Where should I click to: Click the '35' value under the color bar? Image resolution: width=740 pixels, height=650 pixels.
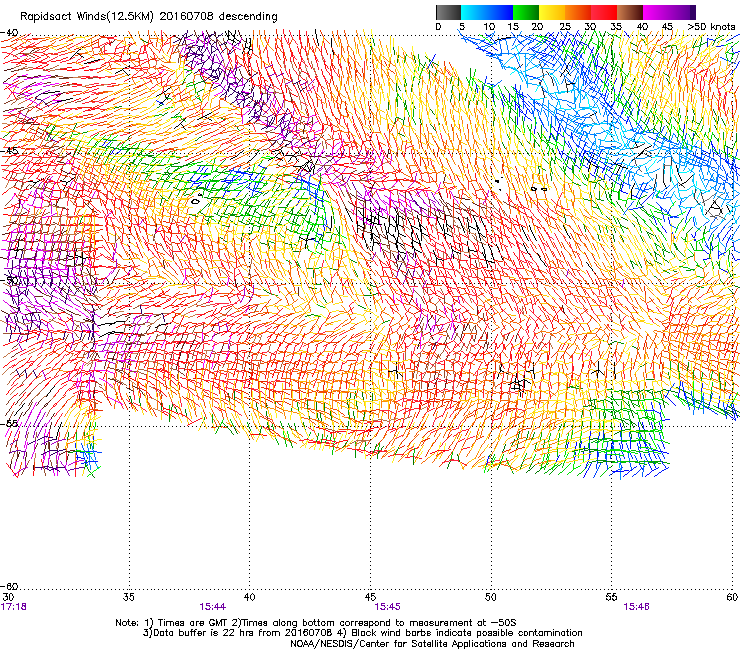tap(616, 27)
